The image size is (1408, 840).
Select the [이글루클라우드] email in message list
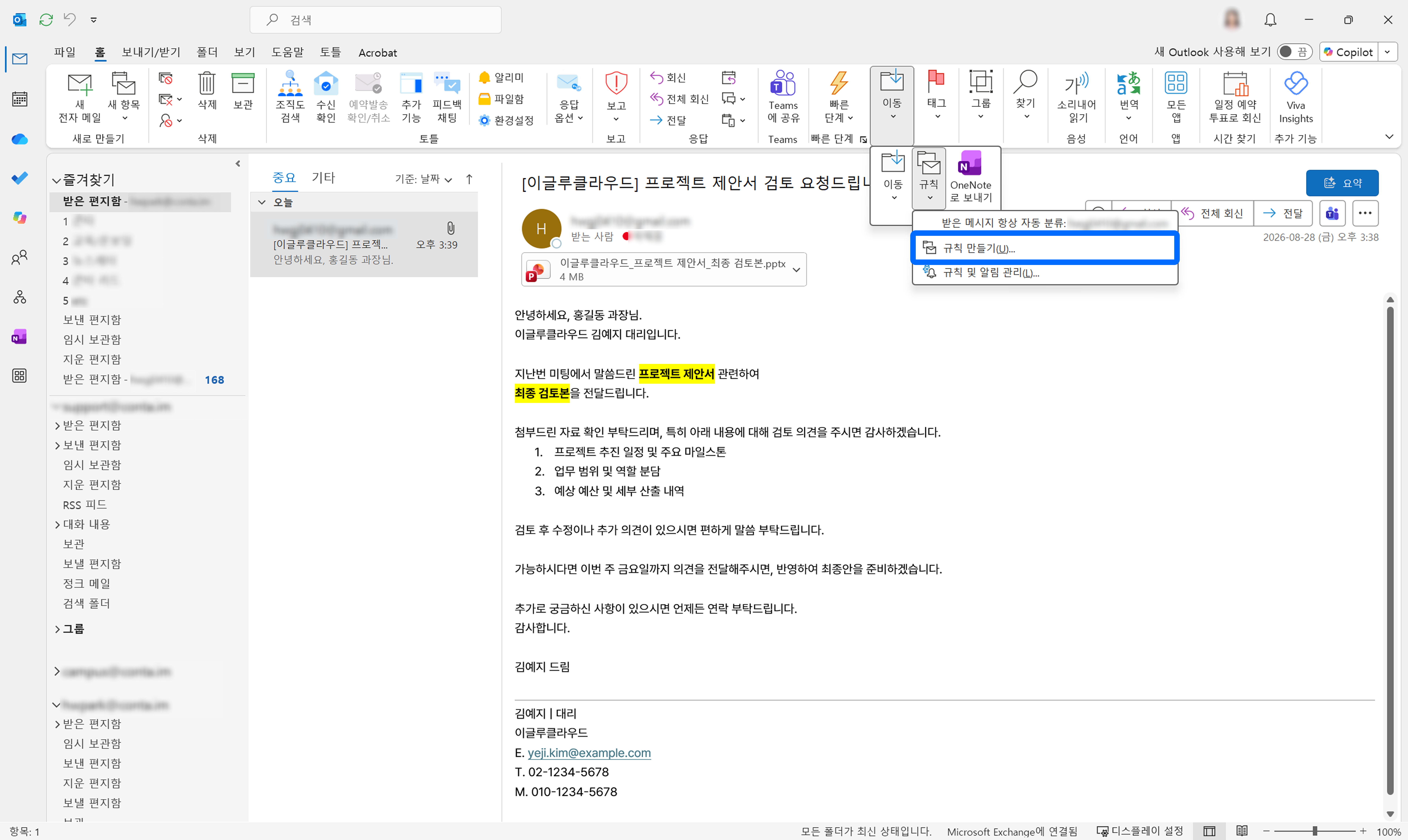(364, 244)
